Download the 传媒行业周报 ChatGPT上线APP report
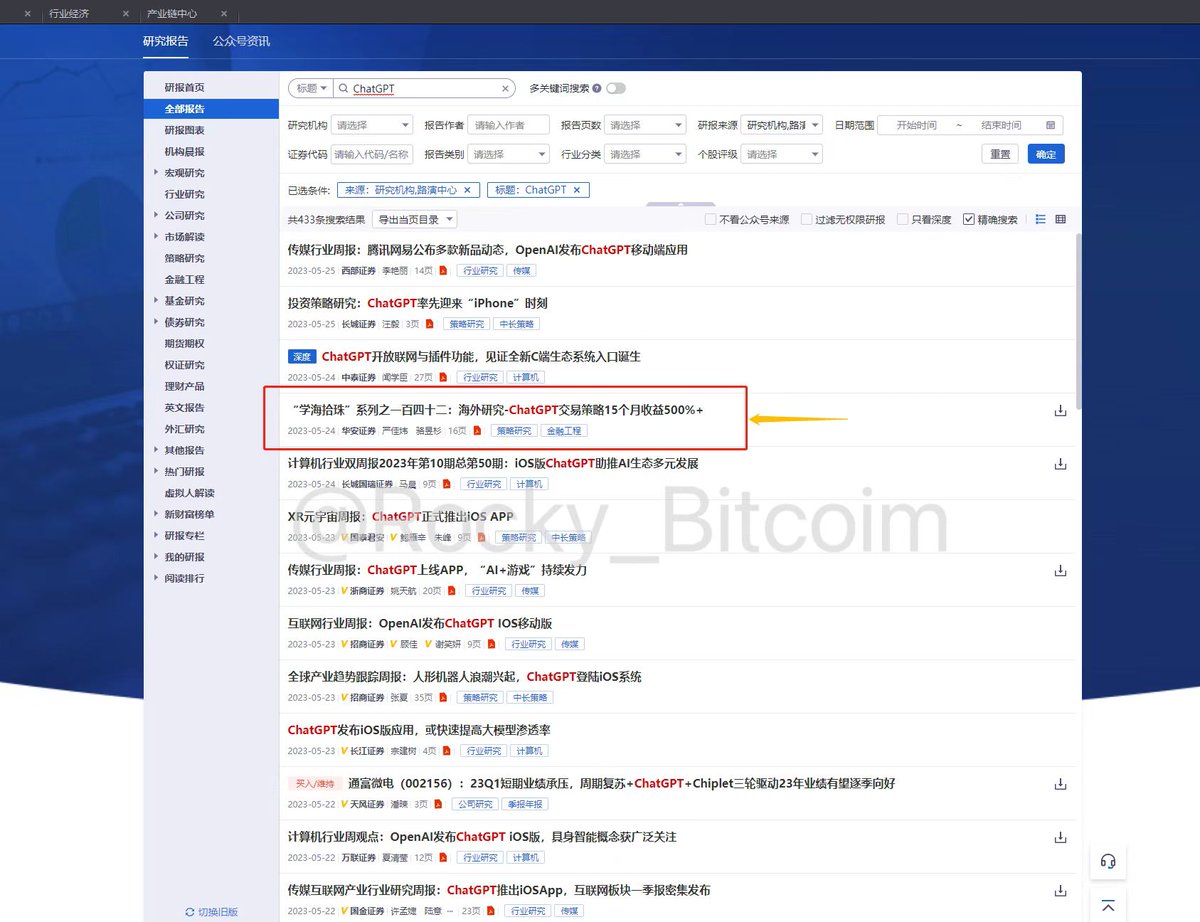 coord(1060,571)
